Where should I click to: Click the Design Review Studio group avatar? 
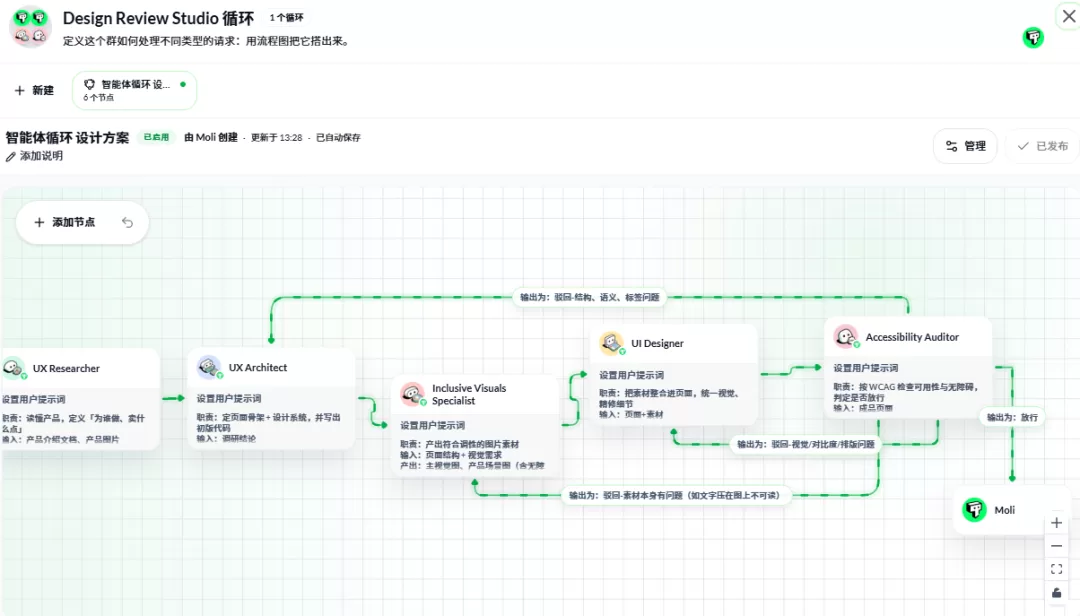click(x=30, y=28)
